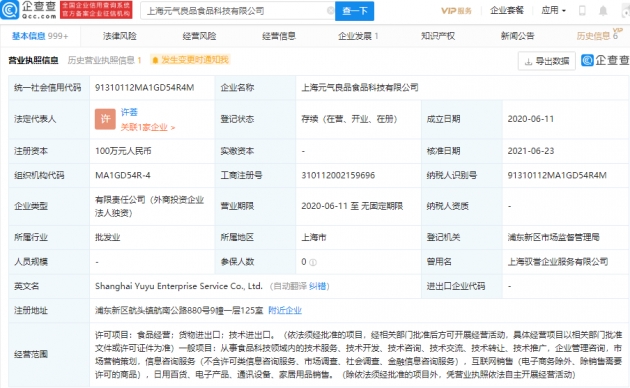Viewport: 630px width, 388px height.
Task: Select the 营业执照信息 section heading
Action: pyautogui.click(x=33, y=60)
